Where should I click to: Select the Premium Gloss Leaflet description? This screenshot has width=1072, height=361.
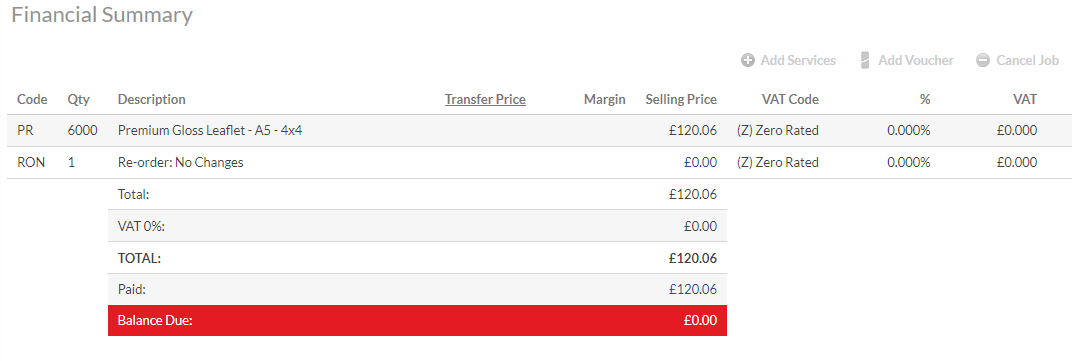pos(210,131)
